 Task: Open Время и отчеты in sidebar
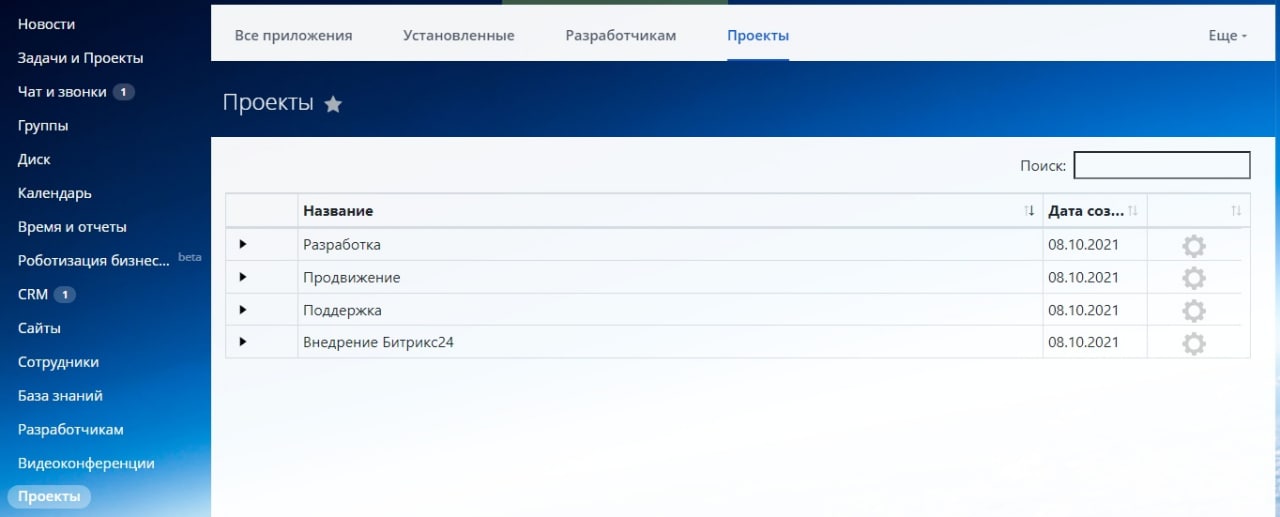point(72,227)
